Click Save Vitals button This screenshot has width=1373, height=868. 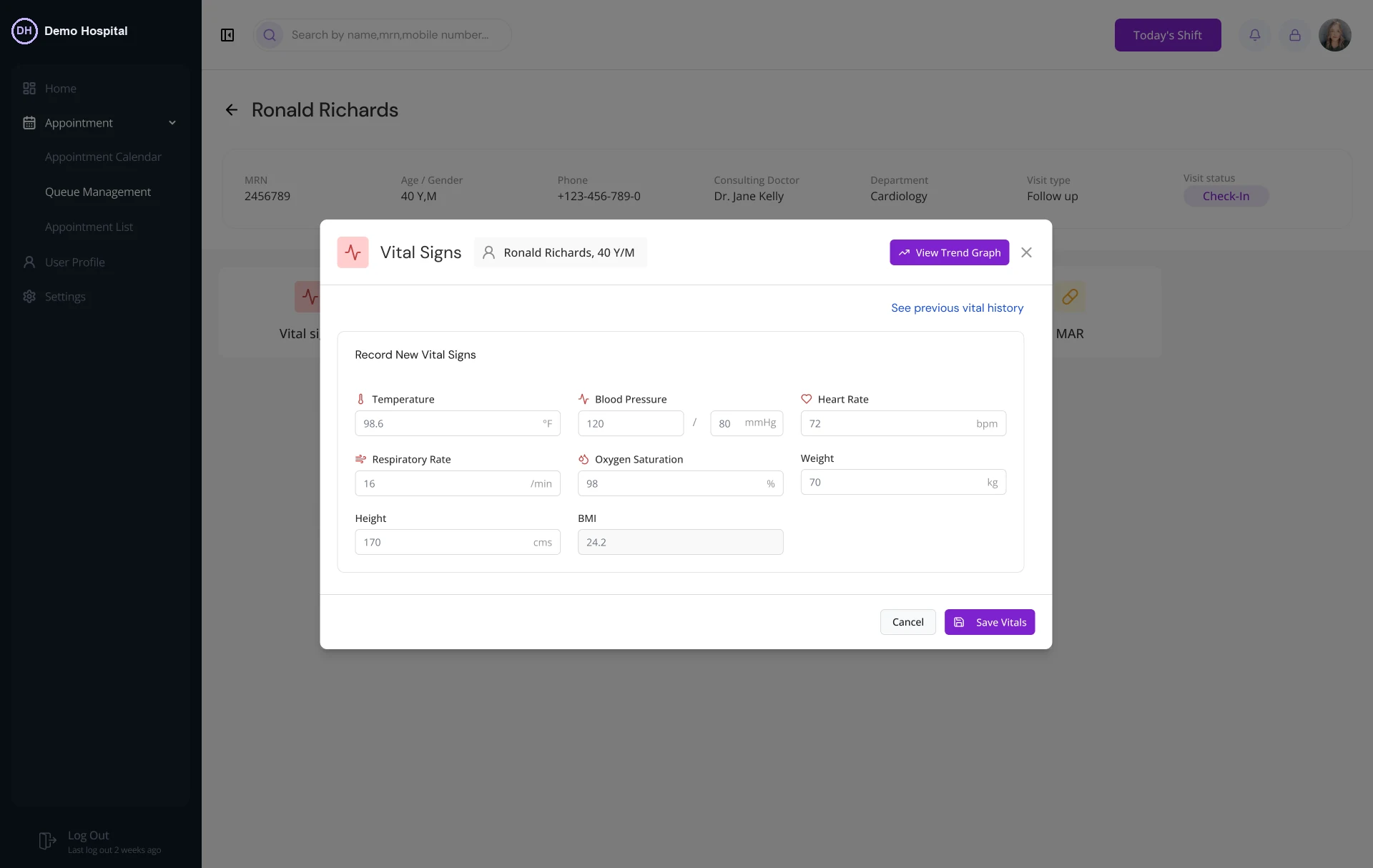click(989, 622)
